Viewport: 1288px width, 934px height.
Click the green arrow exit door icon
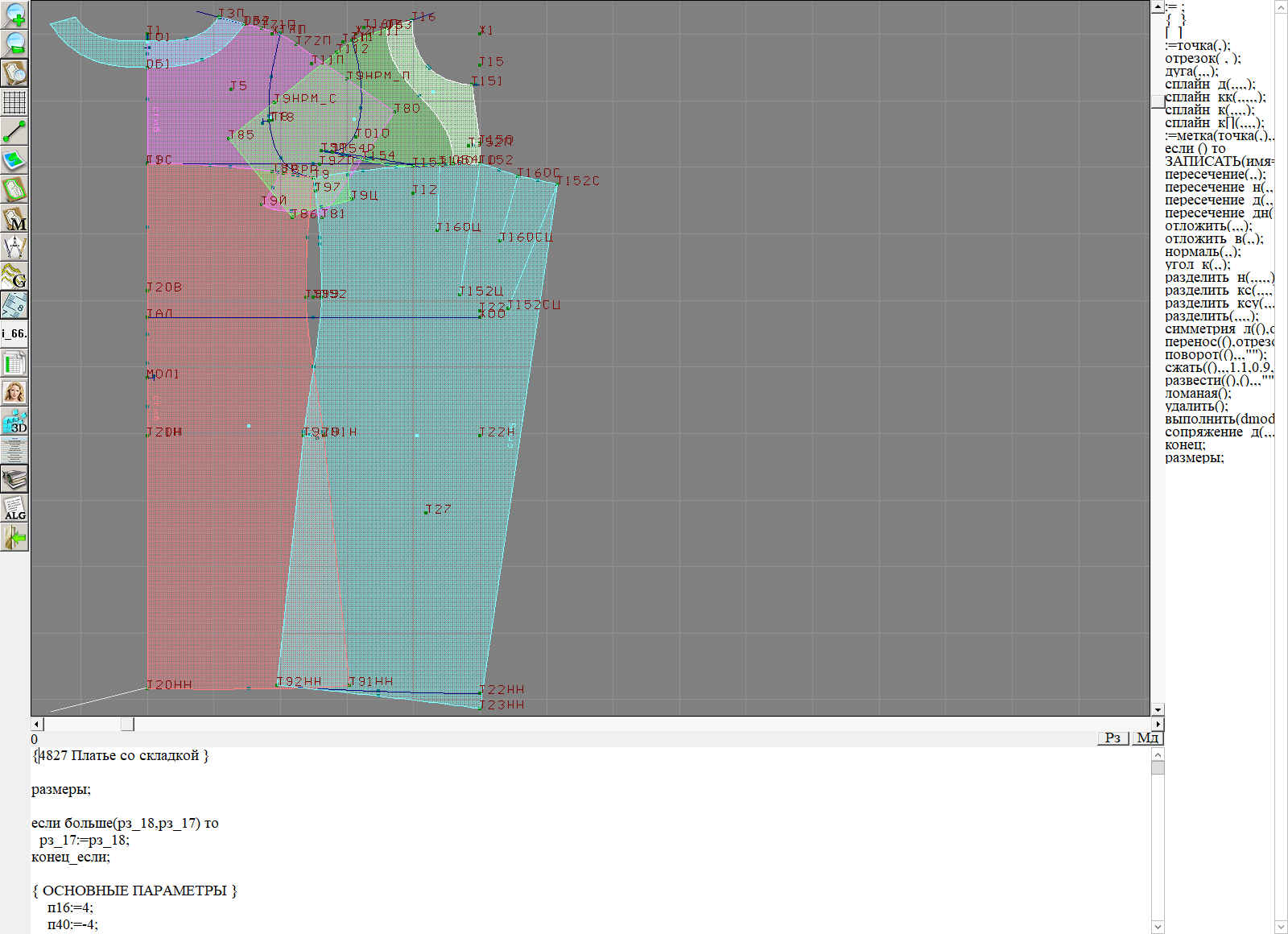coord(14,537)
